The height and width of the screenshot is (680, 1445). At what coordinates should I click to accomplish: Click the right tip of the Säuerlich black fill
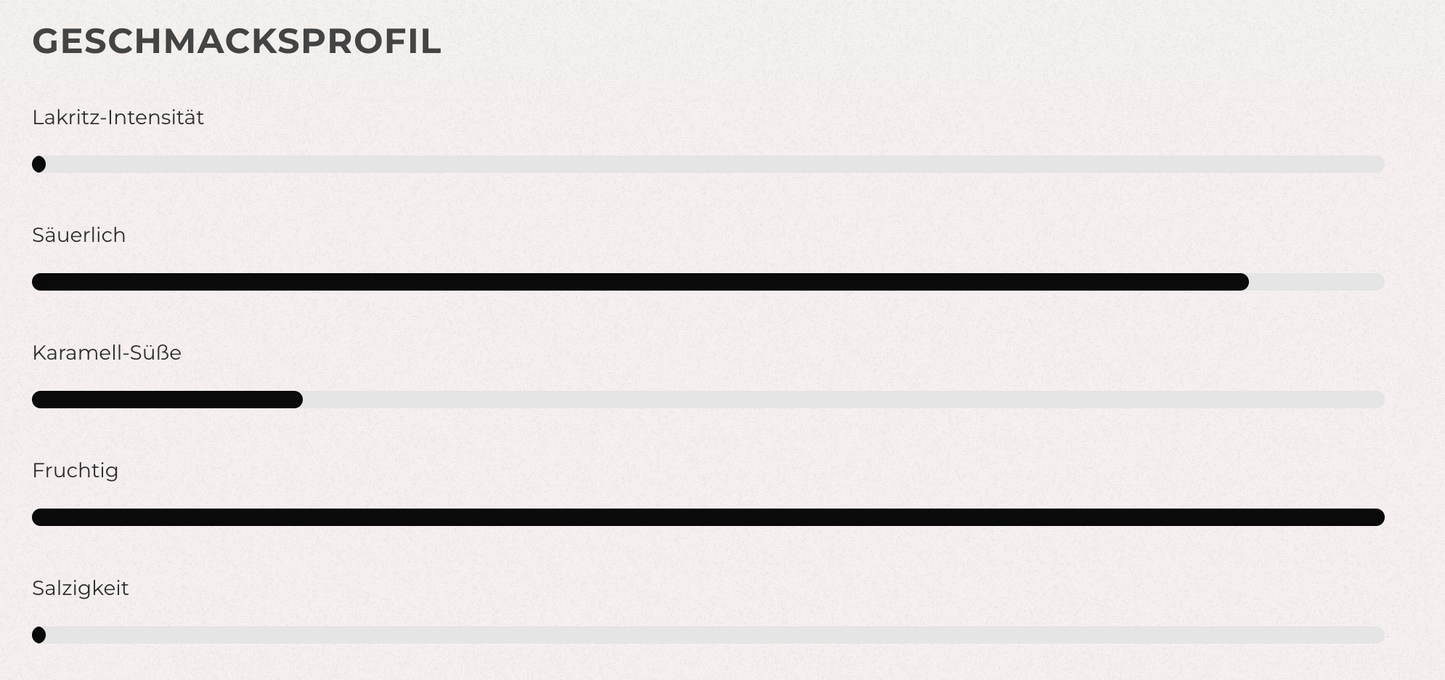pos(1242,282)
